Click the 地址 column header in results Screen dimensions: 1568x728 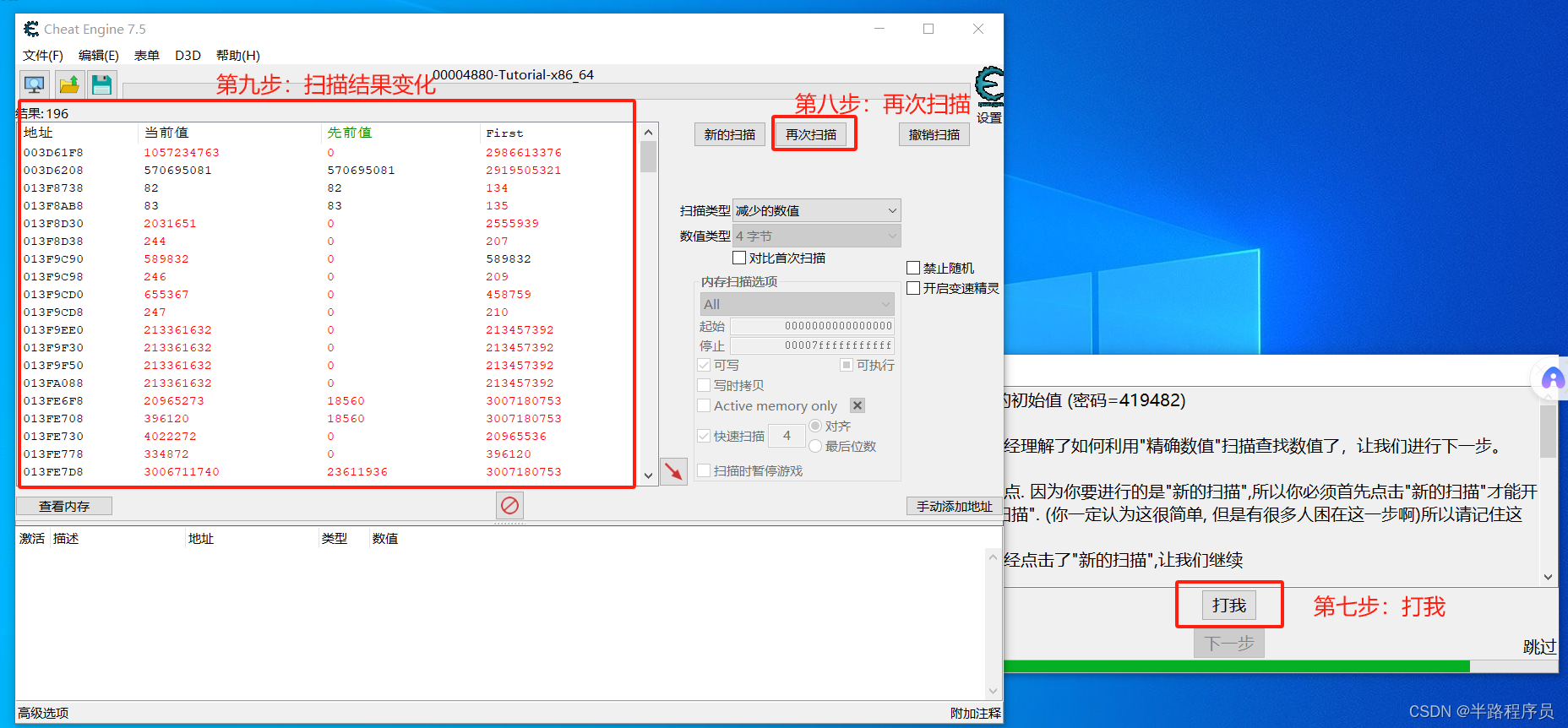(x=78, y=133)
